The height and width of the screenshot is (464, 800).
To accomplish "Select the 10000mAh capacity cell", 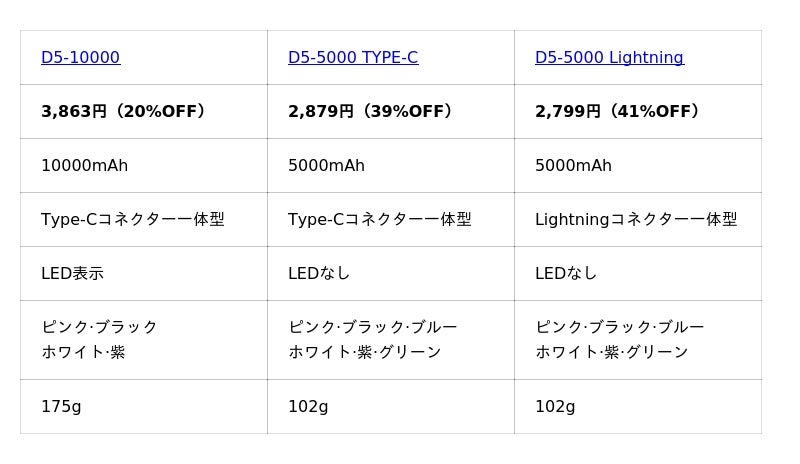I will point(84,166).
